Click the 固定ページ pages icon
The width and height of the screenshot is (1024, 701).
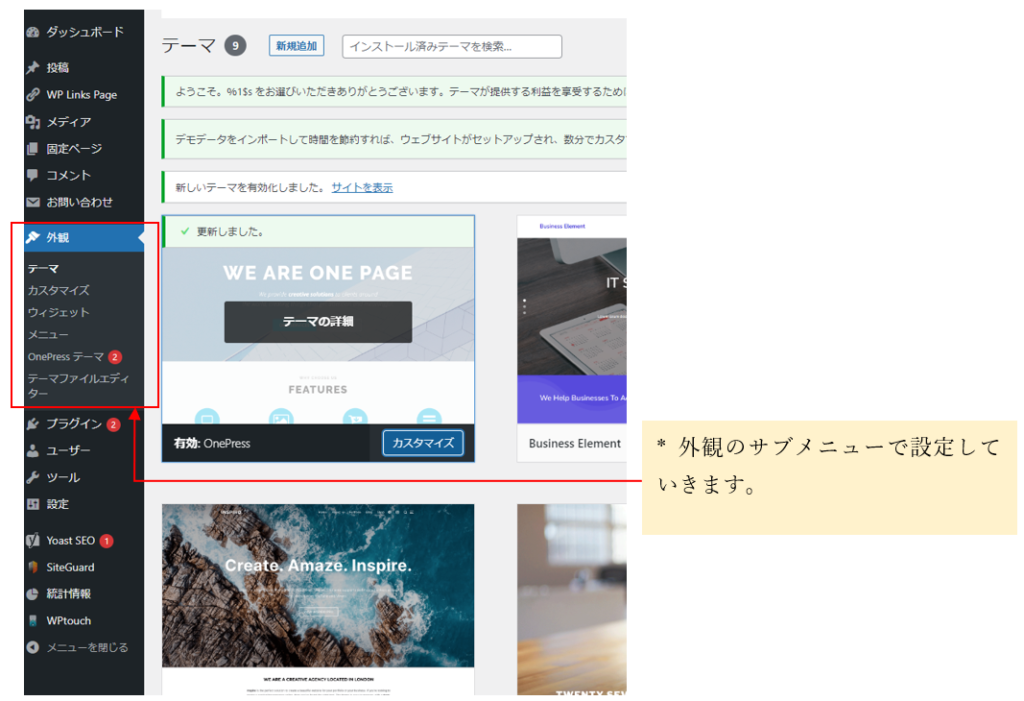pos(33,149)
